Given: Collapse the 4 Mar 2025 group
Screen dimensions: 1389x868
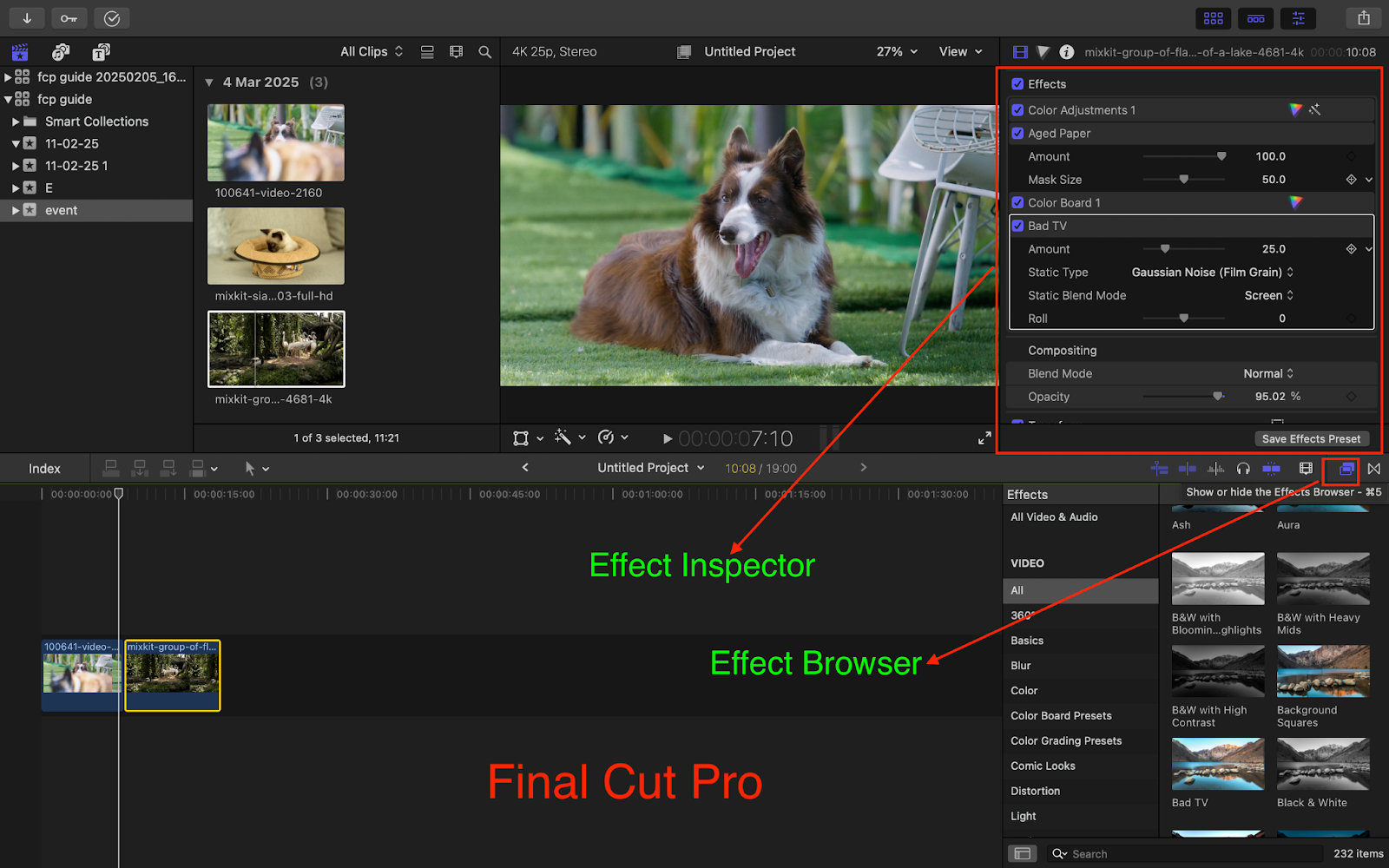Looking at the screenshot, I should pyautogui.click(x=209, y=82).
